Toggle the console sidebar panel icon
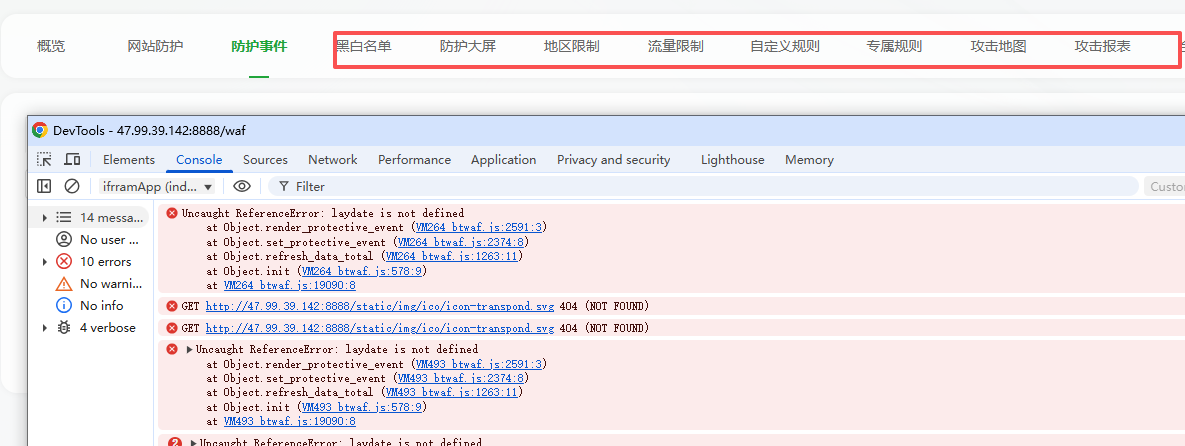The image size is (1185, 446). click(44, 186)
